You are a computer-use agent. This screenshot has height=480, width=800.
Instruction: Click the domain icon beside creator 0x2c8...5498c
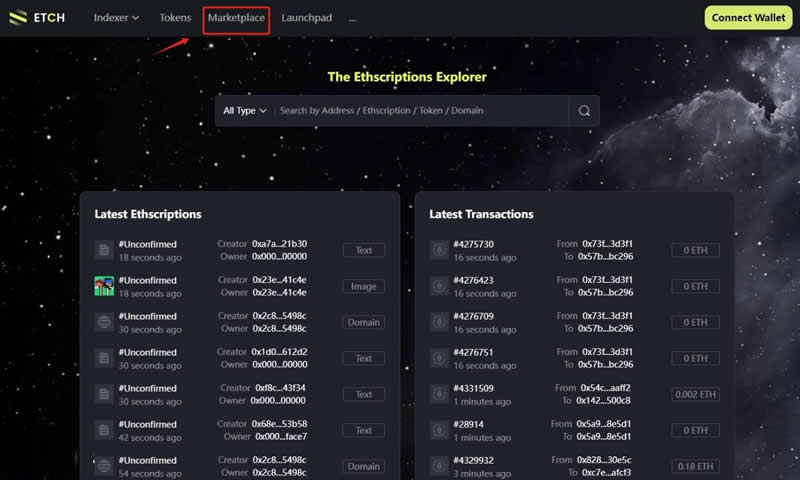pyautogui.click(x=104, y=322)
